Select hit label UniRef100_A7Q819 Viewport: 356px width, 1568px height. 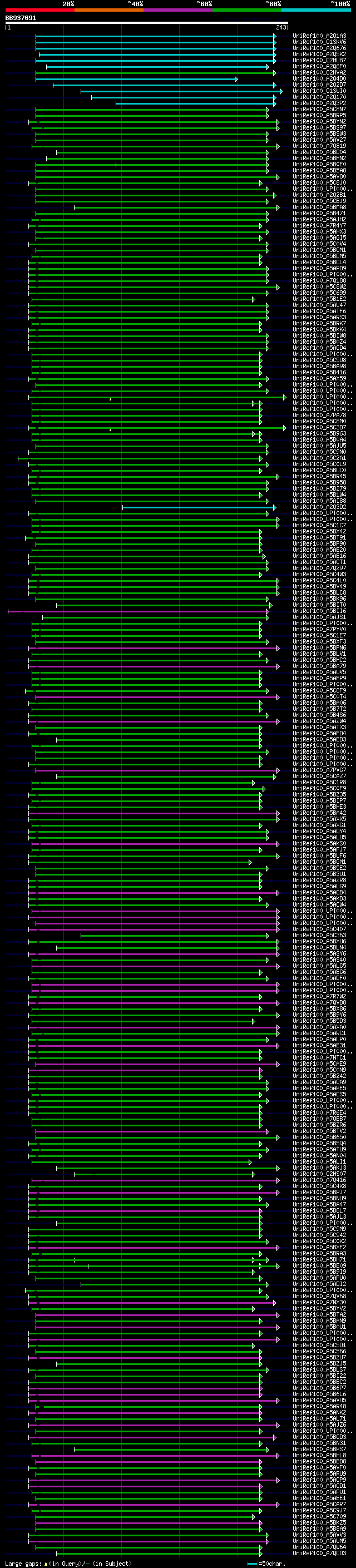[319, 146]
